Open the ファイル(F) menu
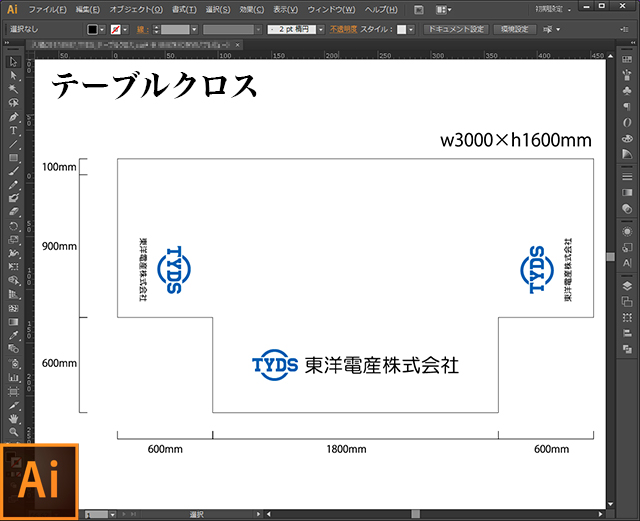 click(x=48, y=9)
